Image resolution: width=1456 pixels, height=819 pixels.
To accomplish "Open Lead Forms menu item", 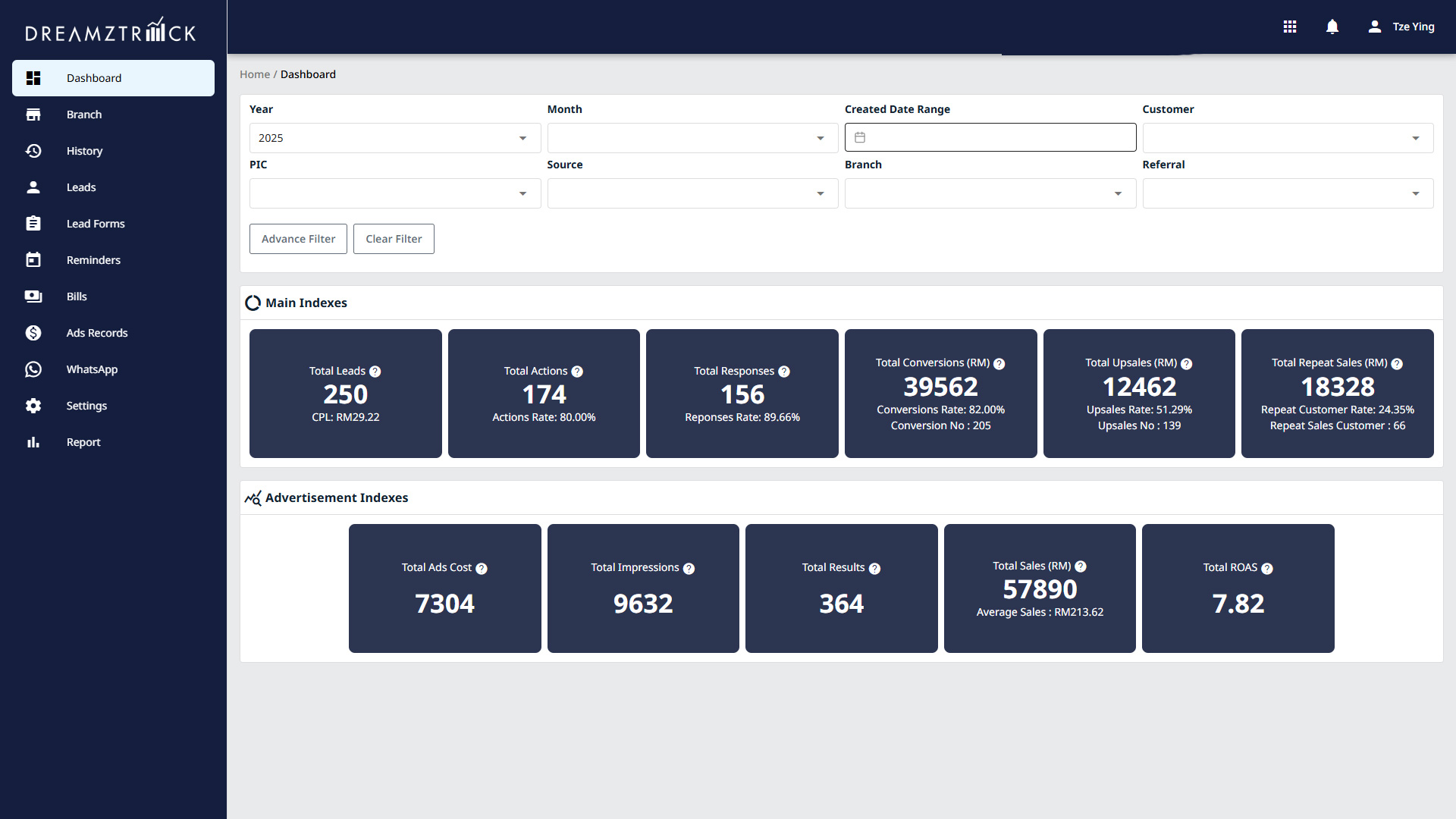I will (x=96, y=224).
